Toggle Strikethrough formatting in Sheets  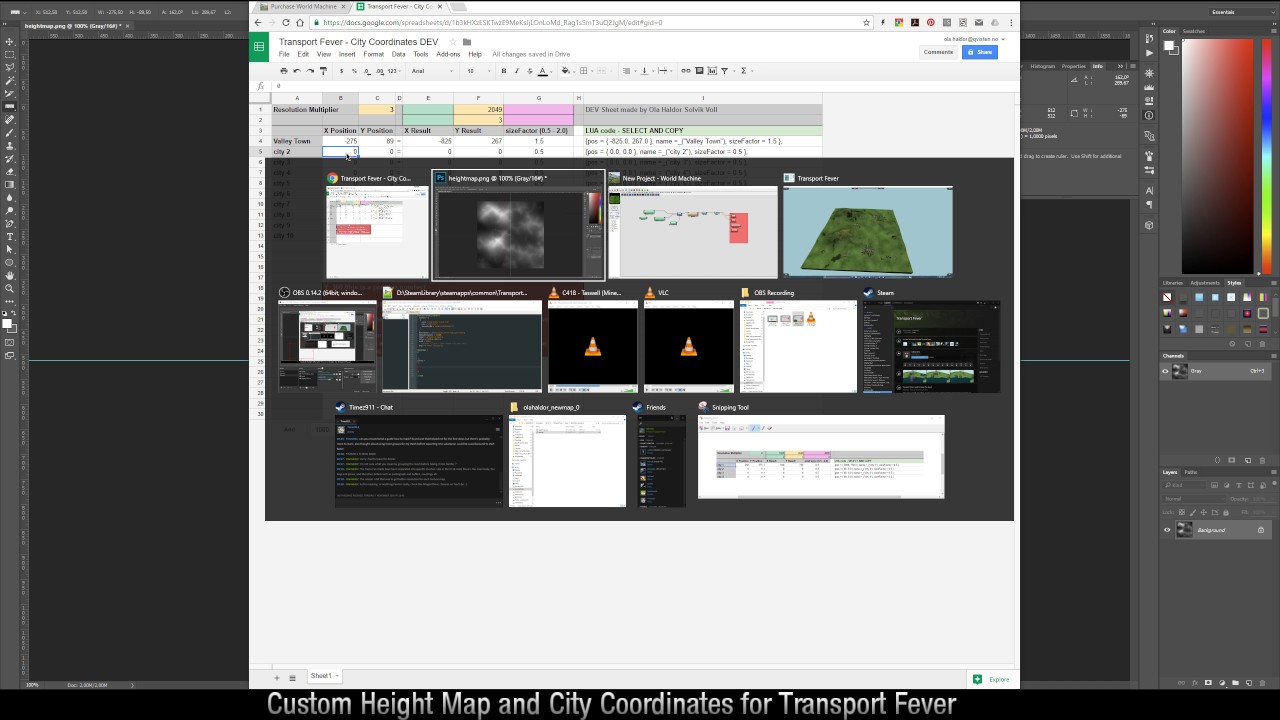tap(530, 71)
